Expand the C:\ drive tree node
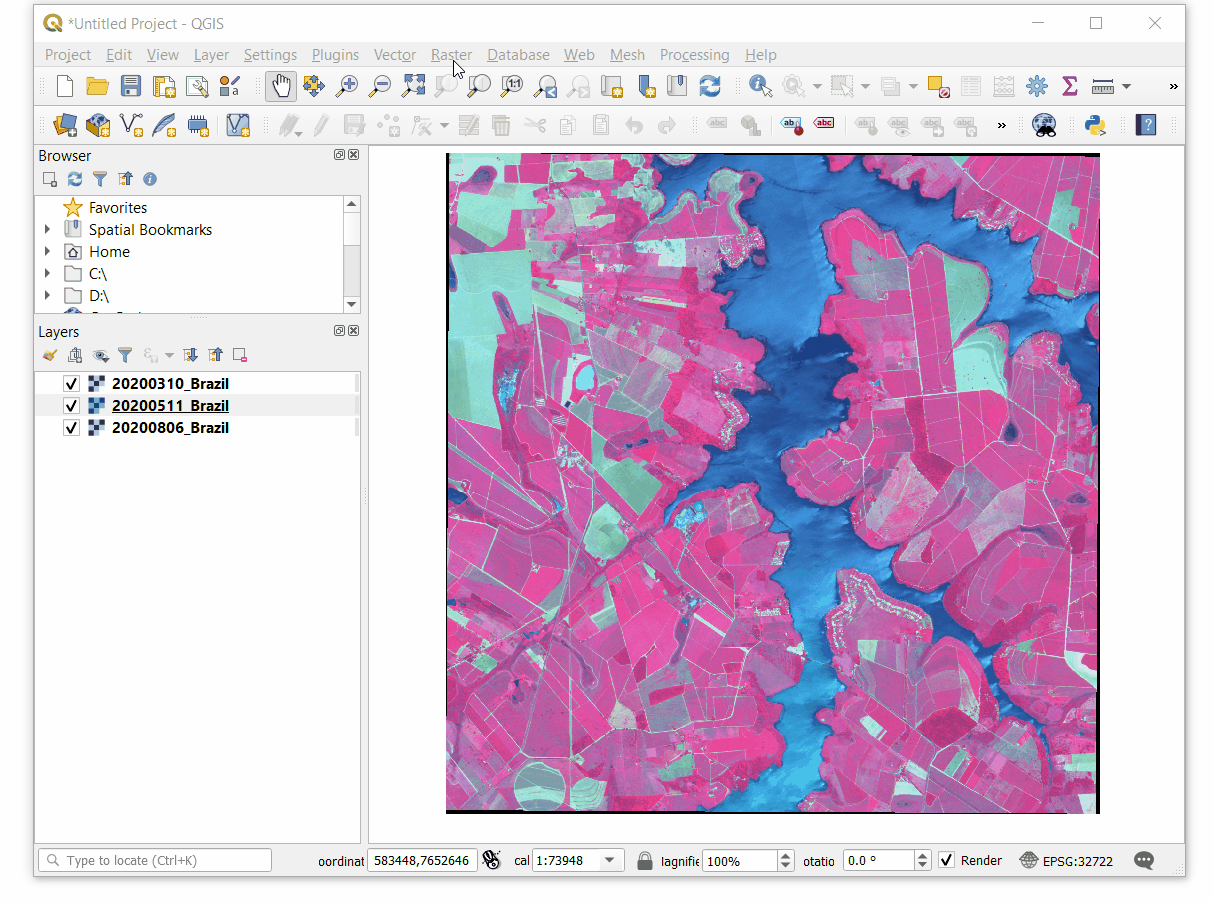 click(47, 274)
